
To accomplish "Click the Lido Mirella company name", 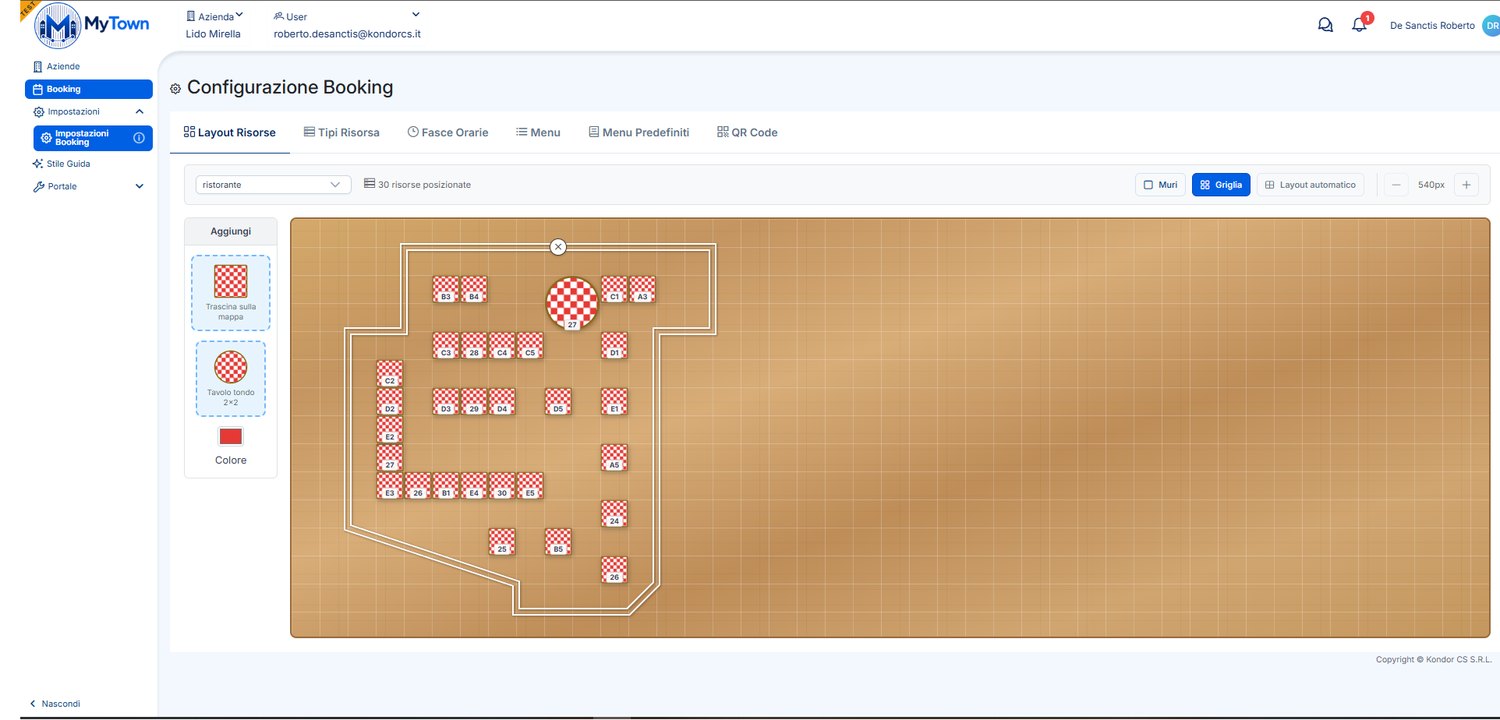I will [x=213, y=33].
